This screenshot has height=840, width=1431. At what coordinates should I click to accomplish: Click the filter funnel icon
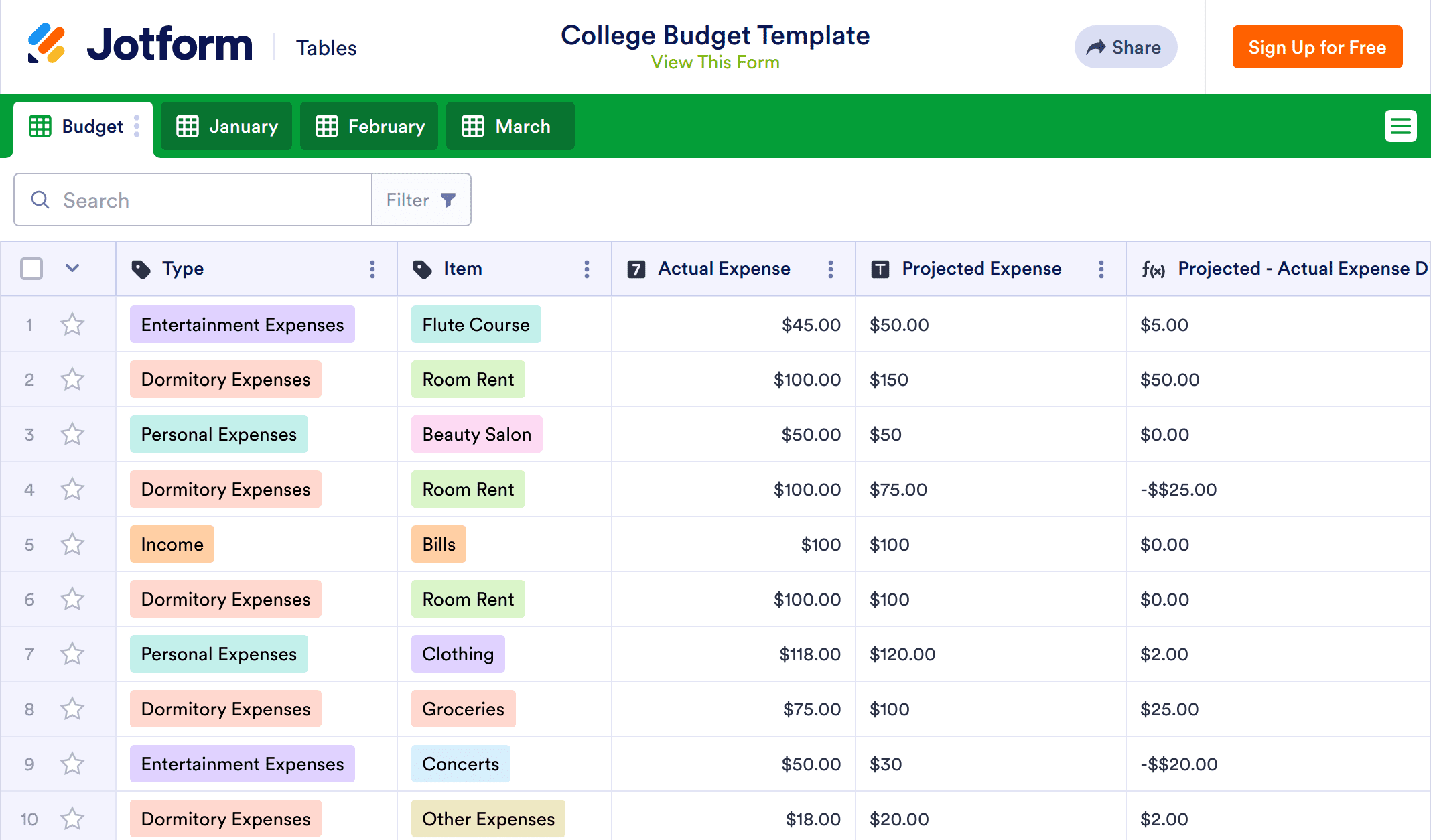[448, 200]
